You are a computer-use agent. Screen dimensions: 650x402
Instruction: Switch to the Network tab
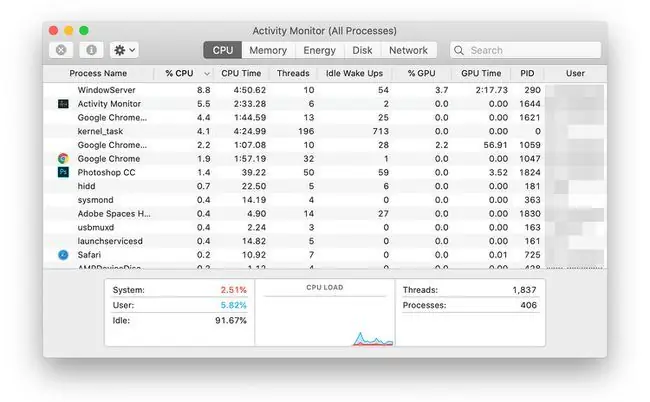click(408, 50)
